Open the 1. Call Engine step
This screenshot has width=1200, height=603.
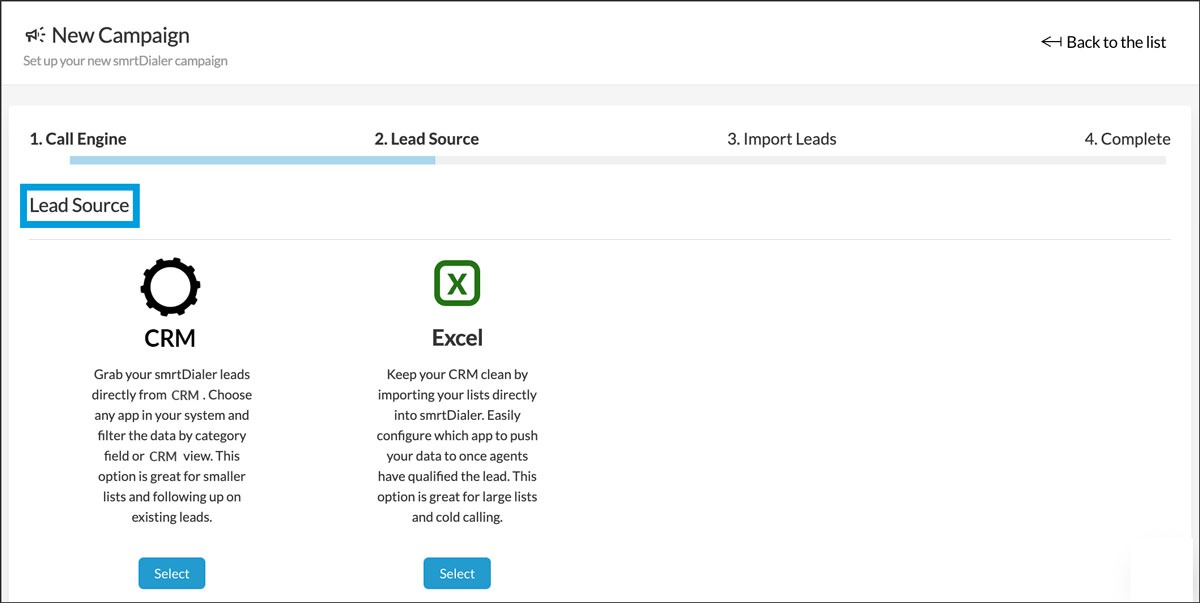click(x=78, y=139)
